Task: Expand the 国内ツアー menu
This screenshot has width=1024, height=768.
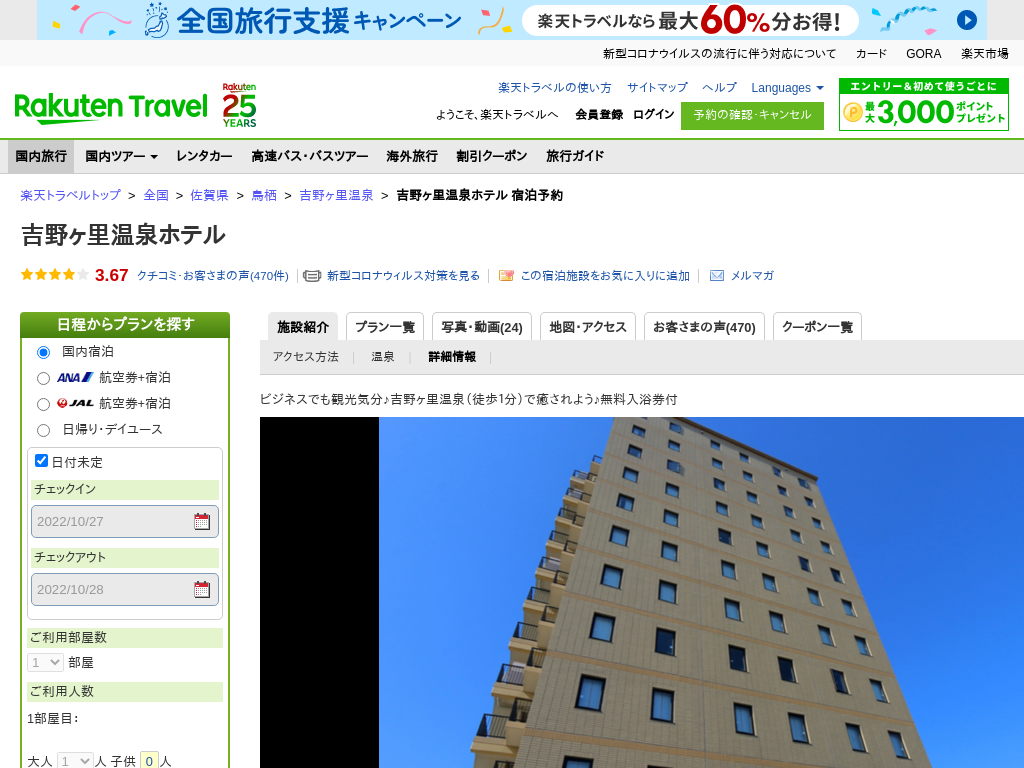Action: (121, 156)
